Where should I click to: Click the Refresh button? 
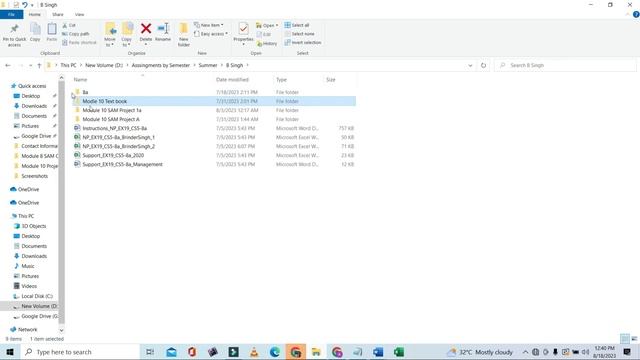[x=483, y=65]
